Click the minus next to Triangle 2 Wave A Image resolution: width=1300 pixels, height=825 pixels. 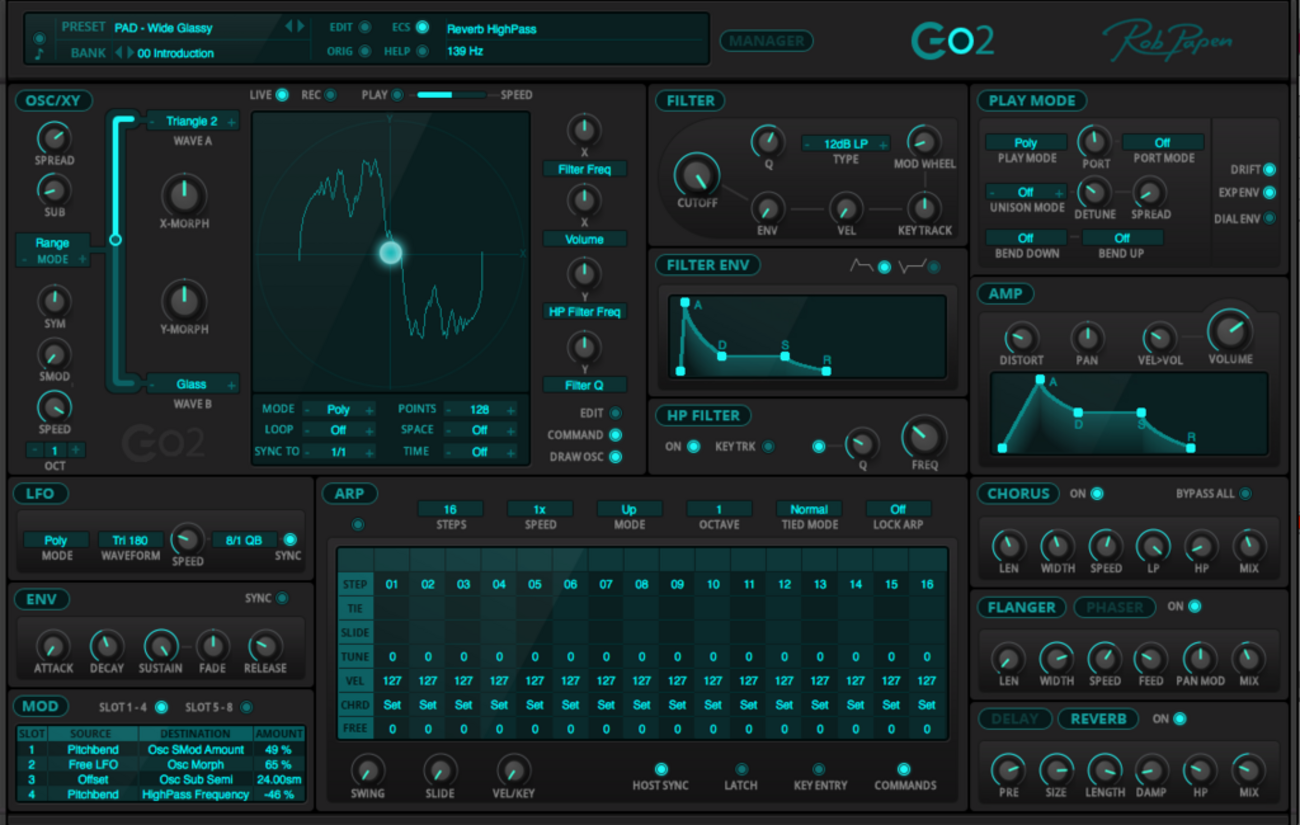(152, 122)
